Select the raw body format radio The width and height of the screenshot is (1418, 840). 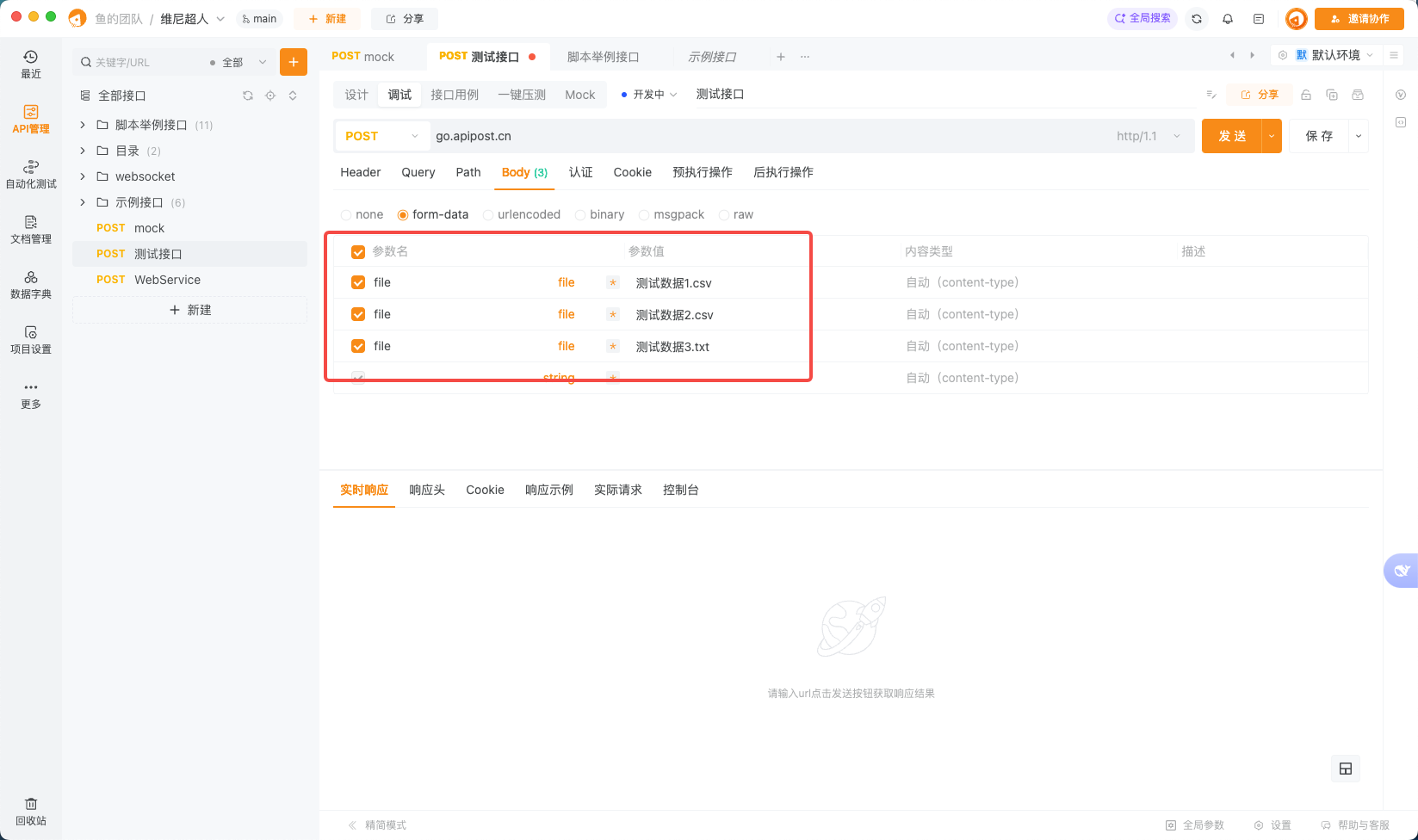pyautogui.click(x=723, y=214)
